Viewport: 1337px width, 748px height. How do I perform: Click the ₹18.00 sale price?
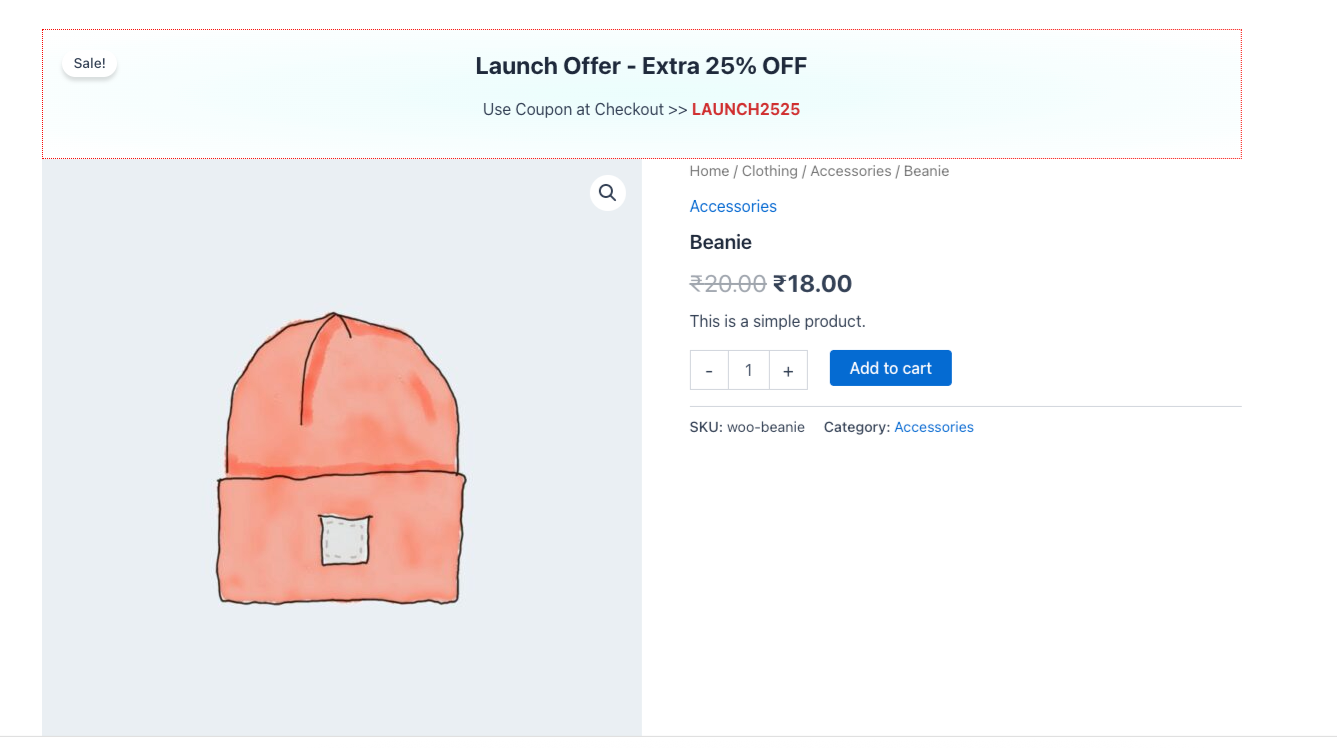pos(812,284)
